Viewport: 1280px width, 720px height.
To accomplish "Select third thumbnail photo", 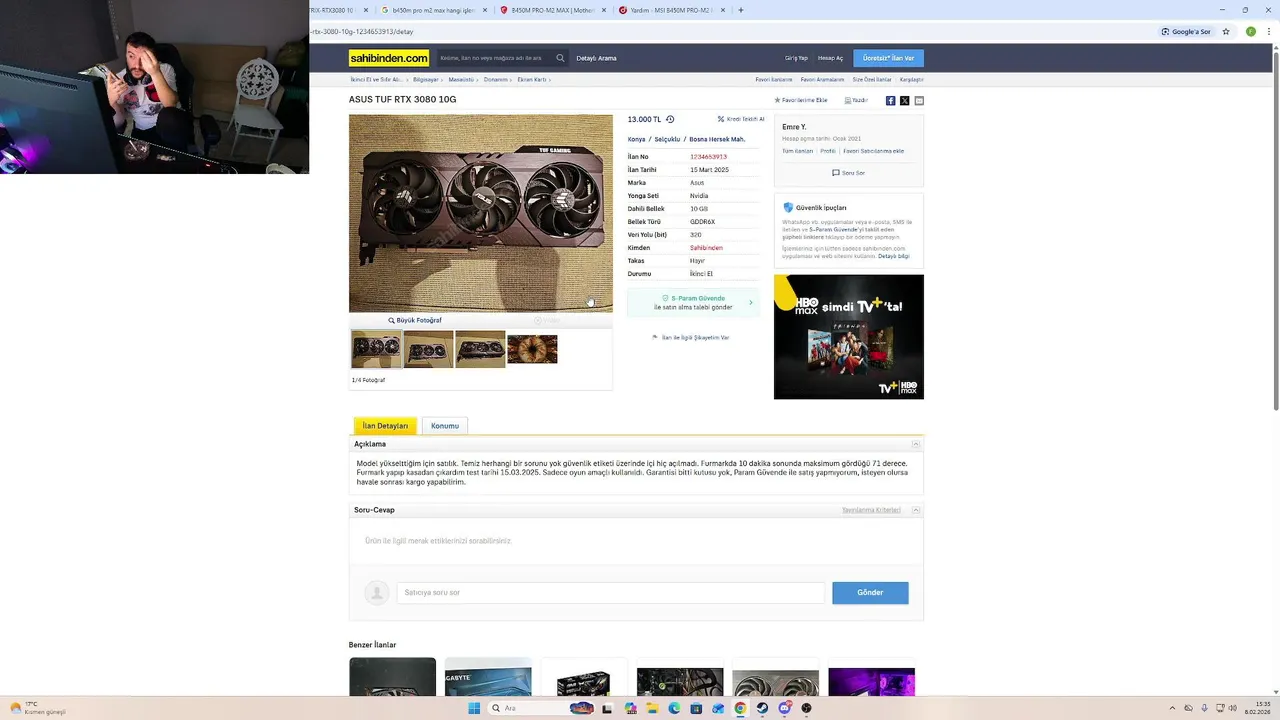I will click(x=480, y=349).
